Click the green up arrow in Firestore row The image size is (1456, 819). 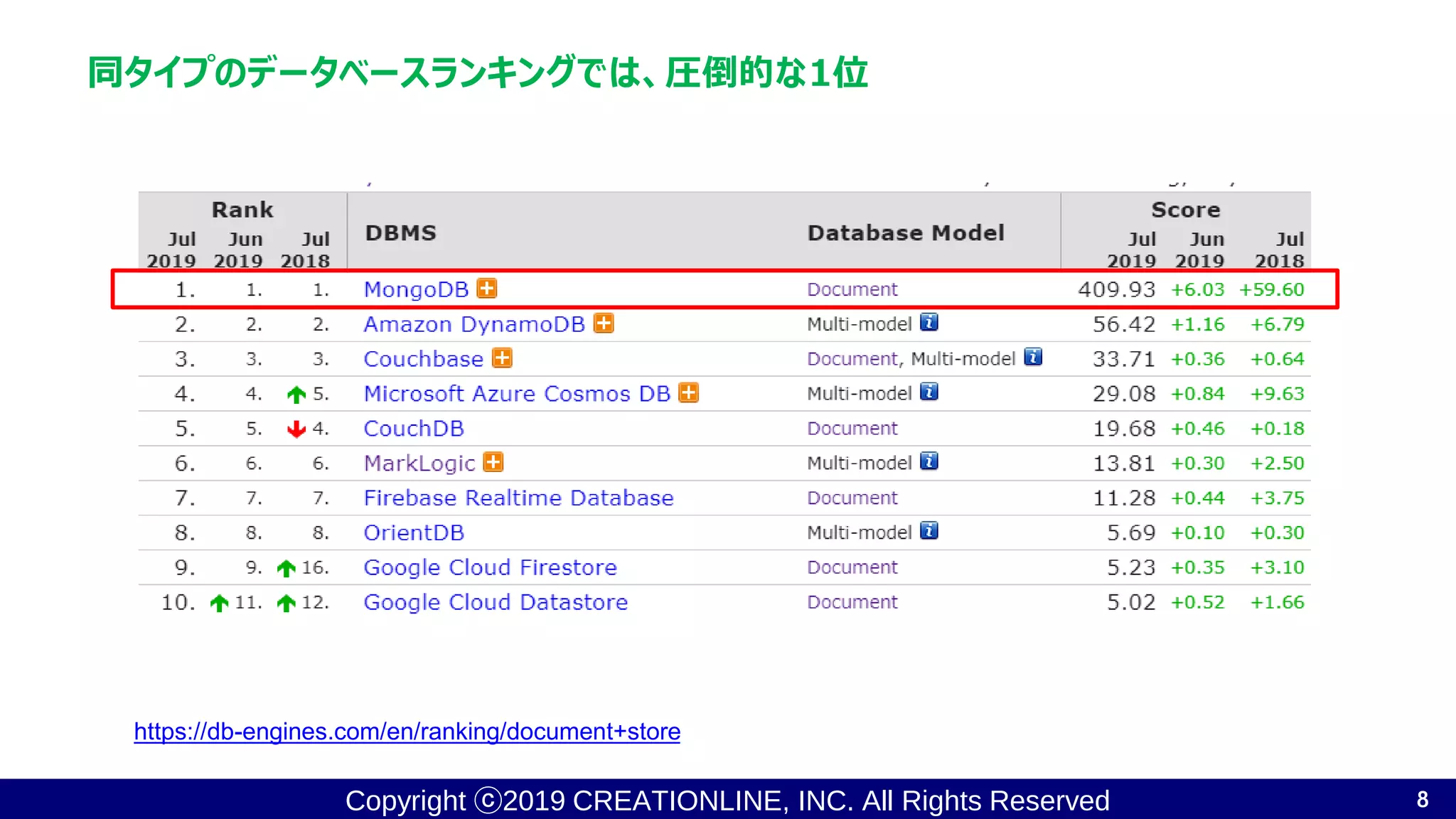pyautogui.click(x=287, y=568)
